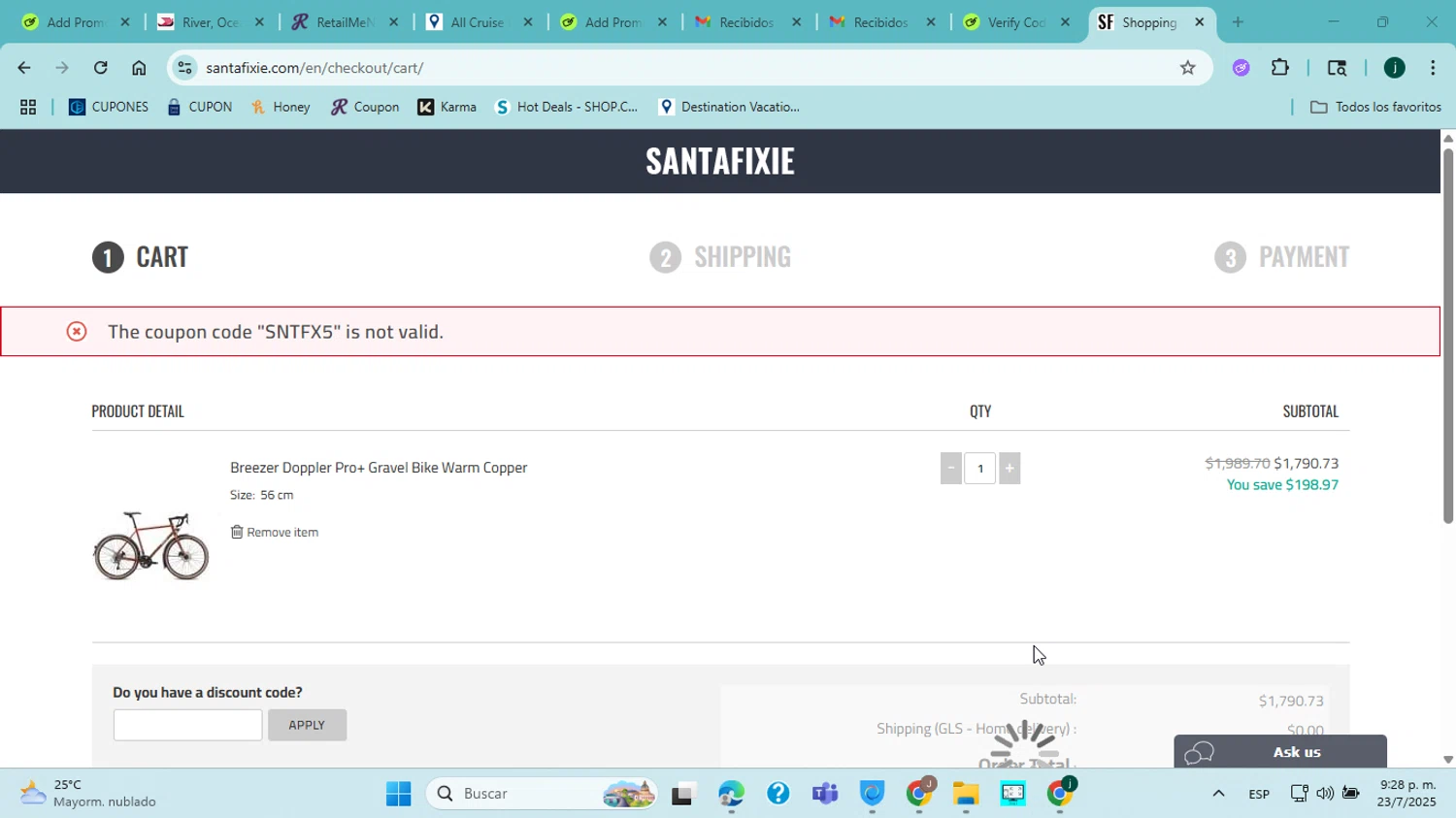This screenshot has width=1456, height=818.
Task: Click the CART step heading
Action: coord(162,257)
